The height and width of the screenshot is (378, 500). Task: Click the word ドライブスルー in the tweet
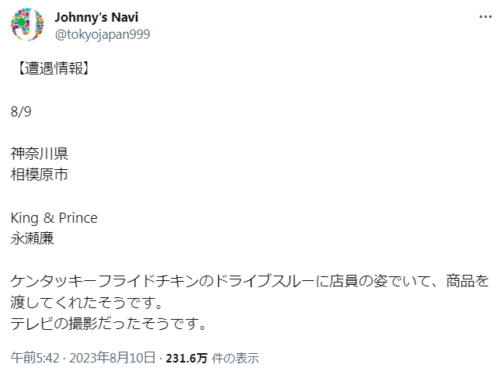tap(265, 281)
